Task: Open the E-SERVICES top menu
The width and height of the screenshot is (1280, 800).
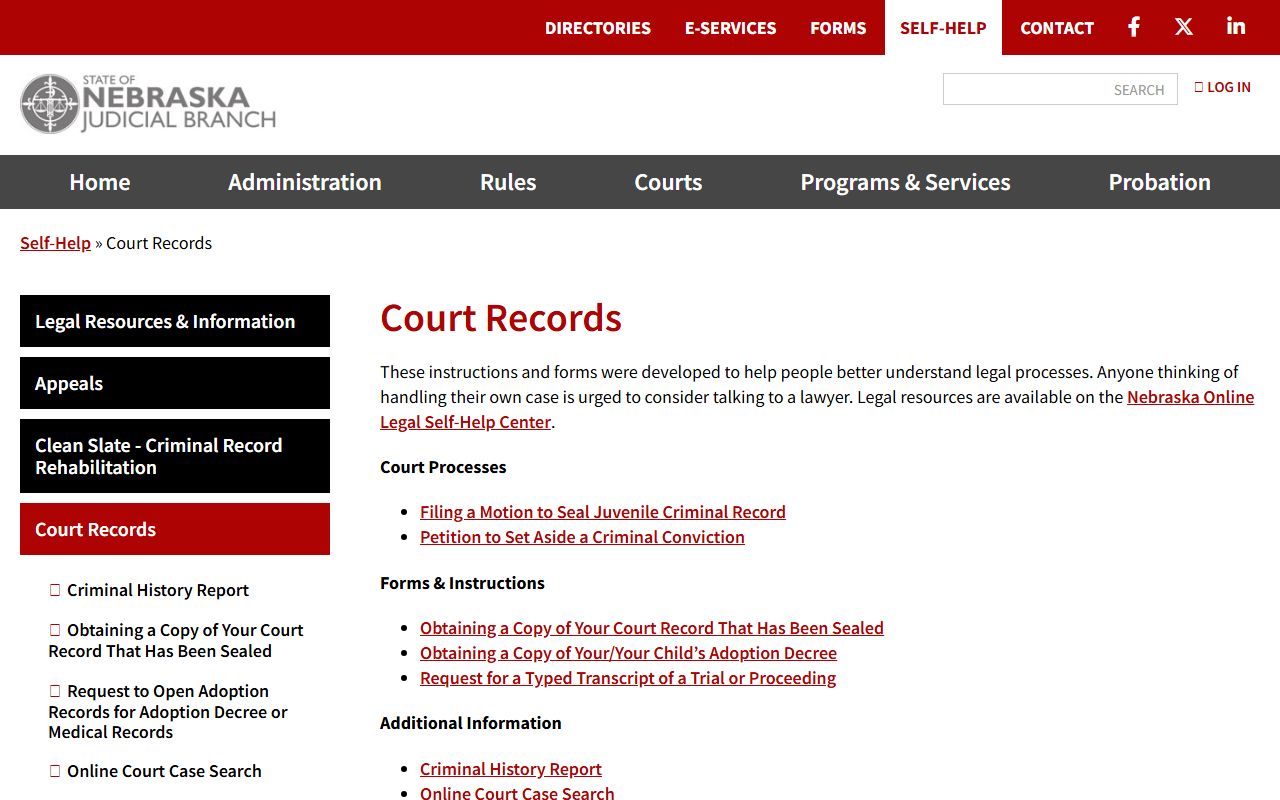Action: point(730,28)
